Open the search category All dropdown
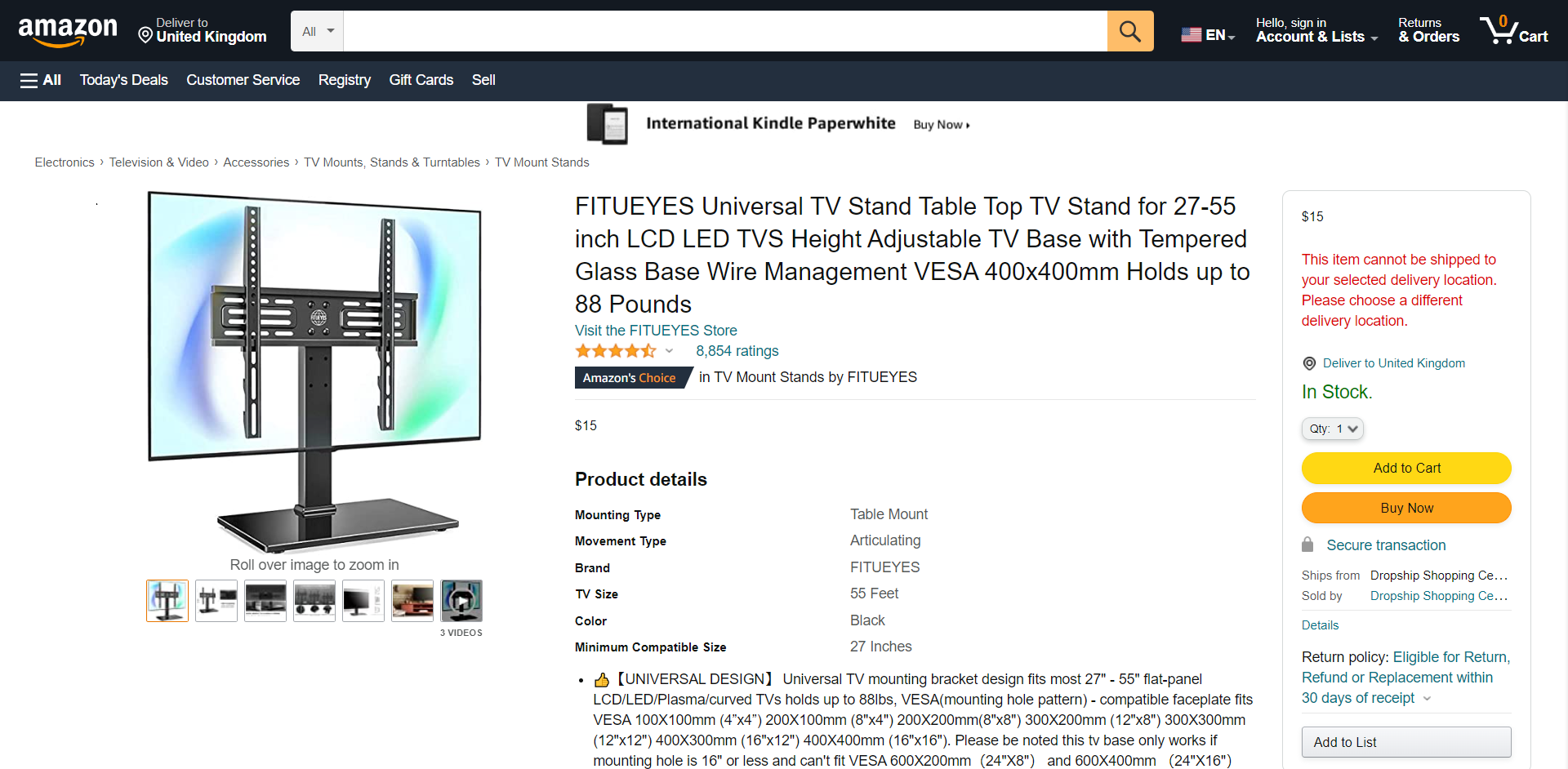Viewport: 1568px width, 769px height. [318, 31]
